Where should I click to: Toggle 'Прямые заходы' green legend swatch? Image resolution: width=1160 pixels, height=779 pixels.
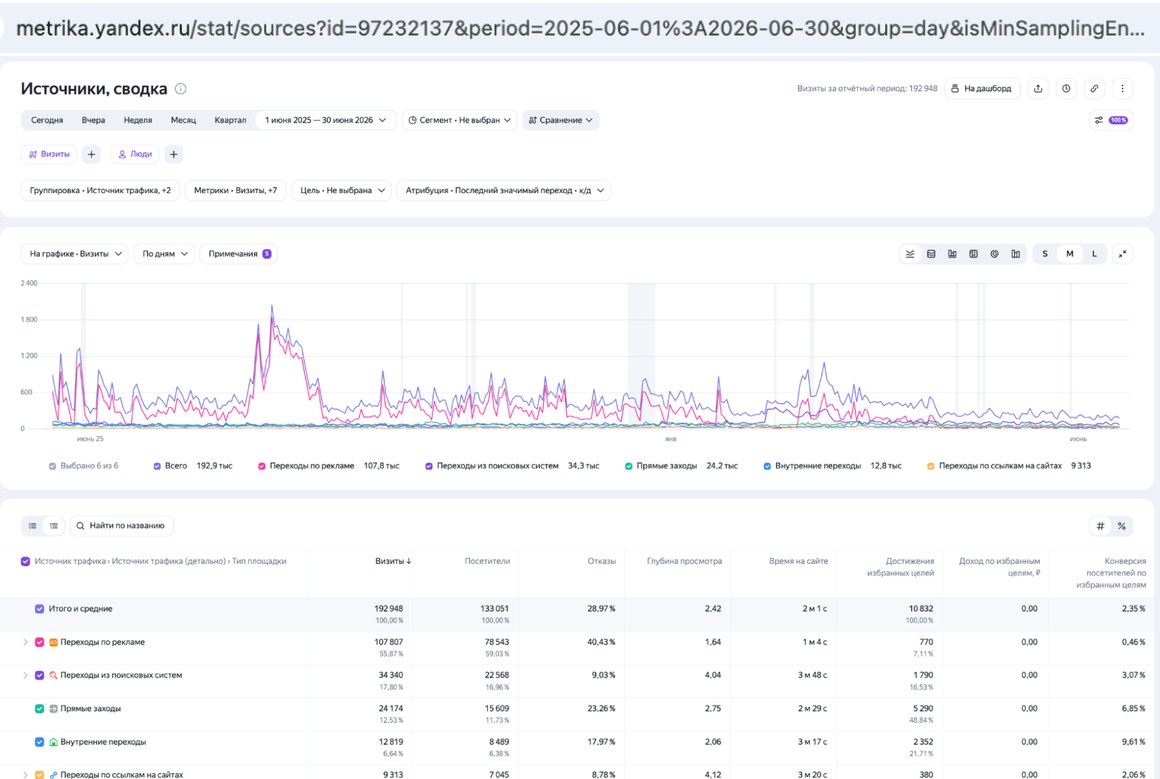coord(629,466)
